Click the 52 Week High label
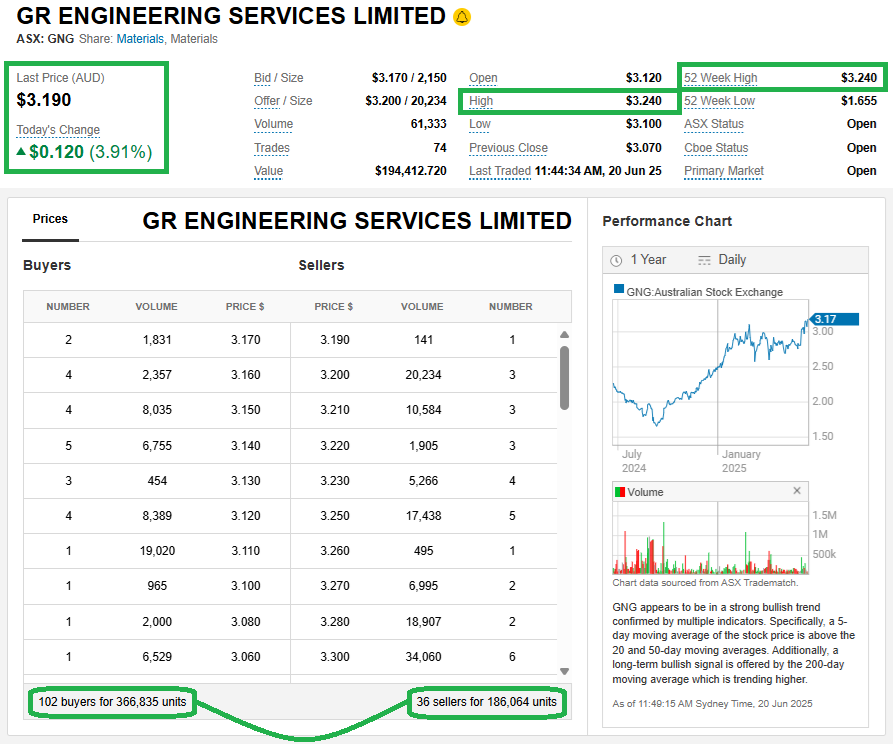Screen dimensions: 893x744 (x=721, y=78)
